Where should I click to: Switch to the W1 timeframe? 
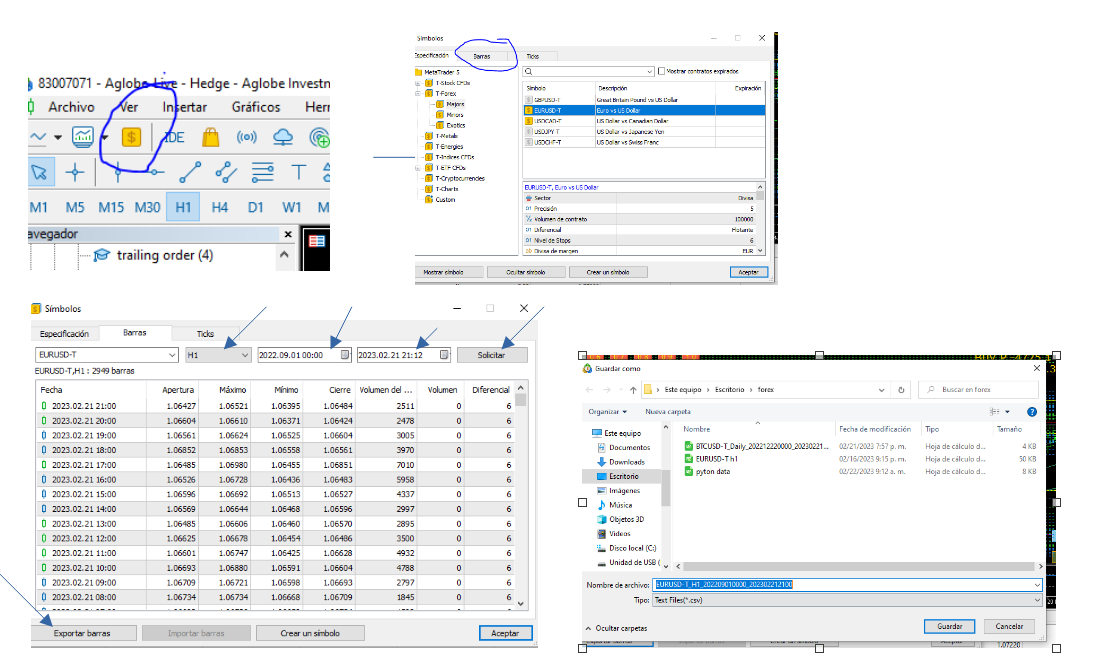291,208
